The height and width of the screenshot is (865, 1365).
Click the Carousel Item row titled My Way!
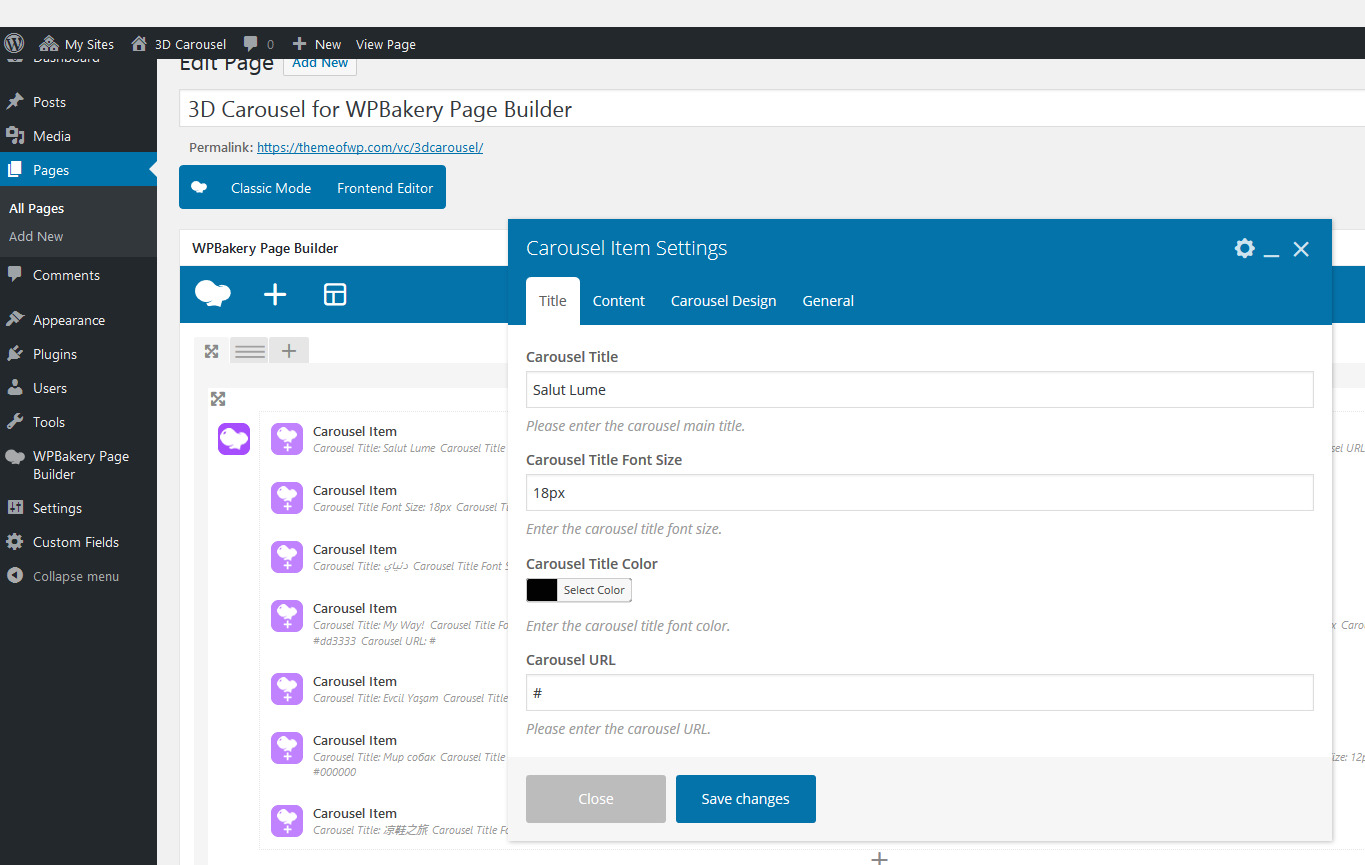(410, 624)
